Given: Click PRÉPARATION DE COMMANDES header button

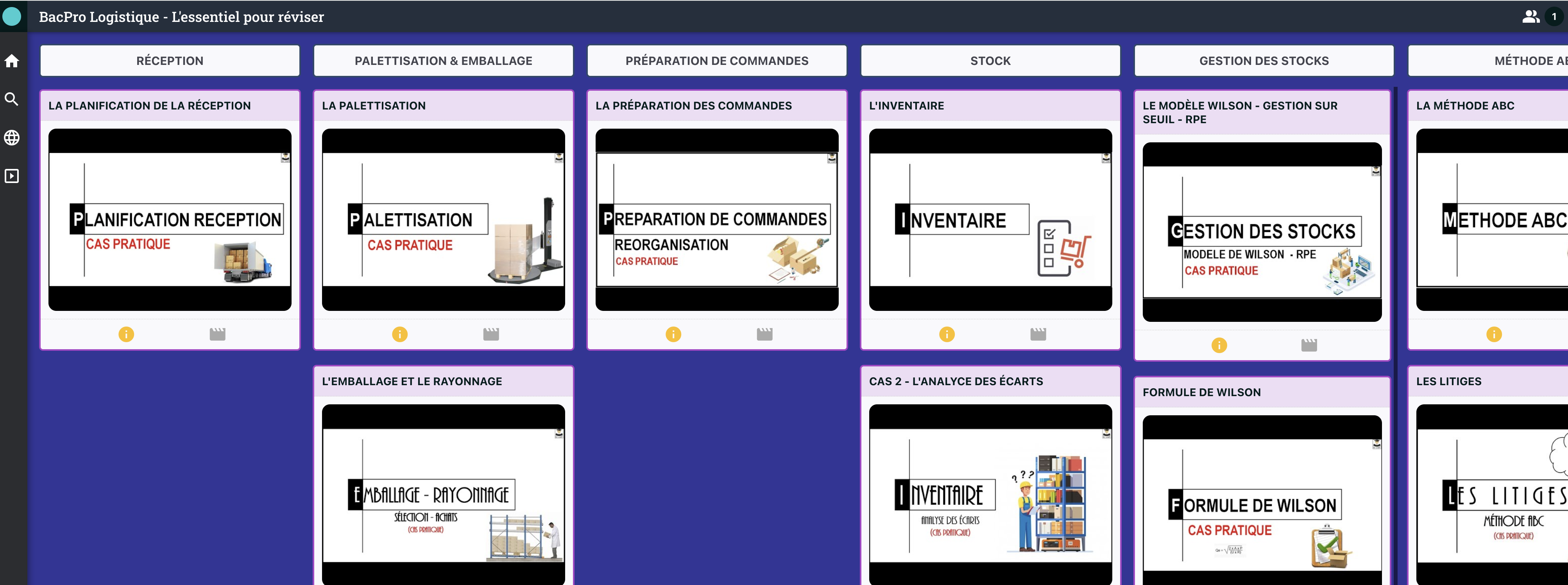Looking at the screenshot, I should coord(716,61).
